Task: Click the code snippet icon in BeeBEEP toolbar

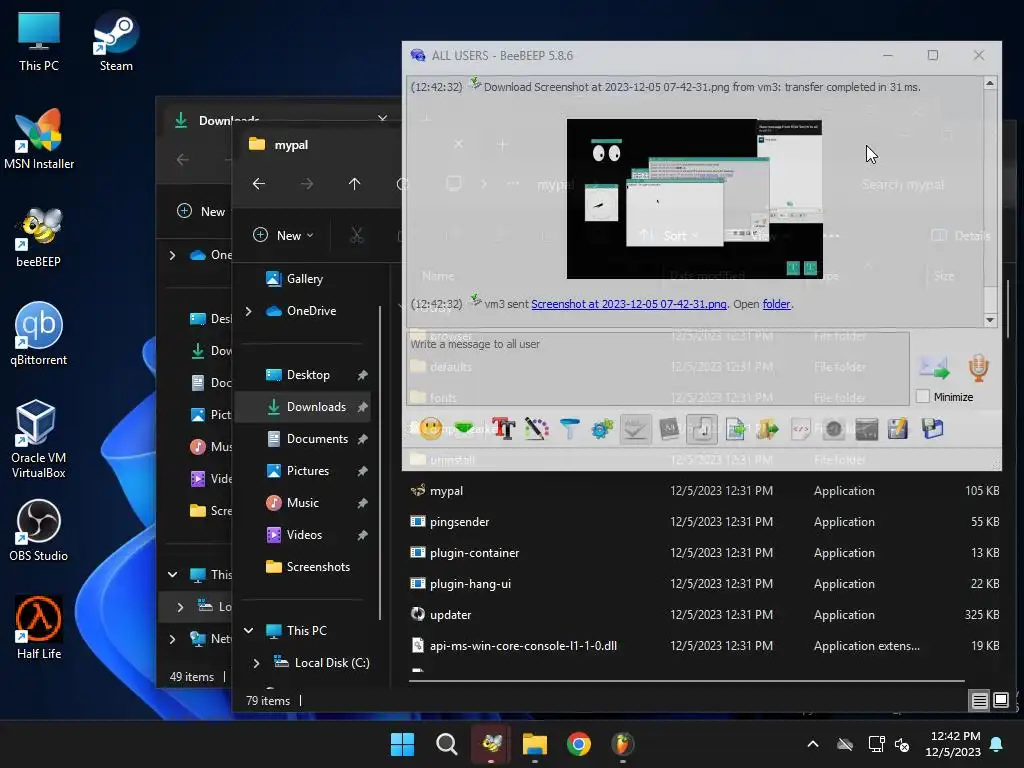Action: tap(801, 429)
